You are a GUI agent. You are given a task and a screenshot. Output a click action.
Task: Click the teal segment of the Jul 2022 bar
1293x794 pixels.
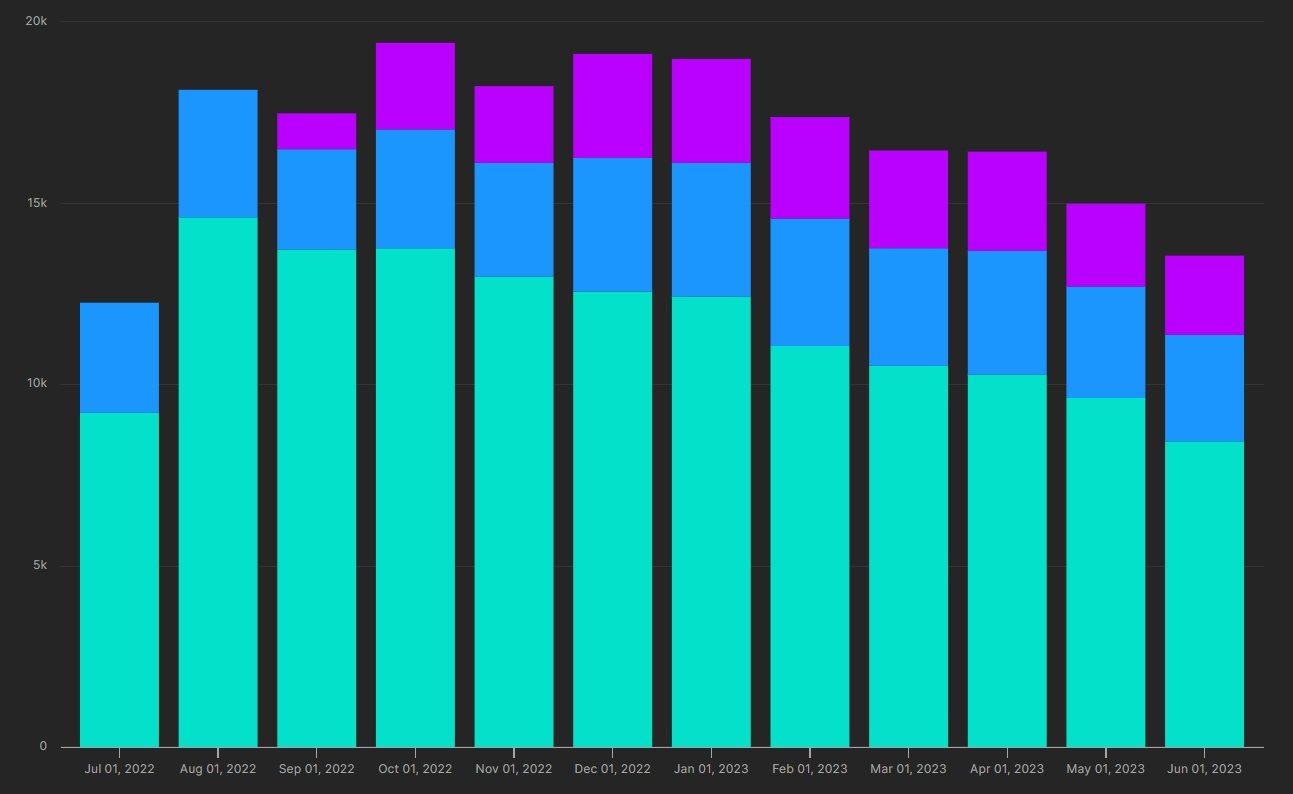119,579
